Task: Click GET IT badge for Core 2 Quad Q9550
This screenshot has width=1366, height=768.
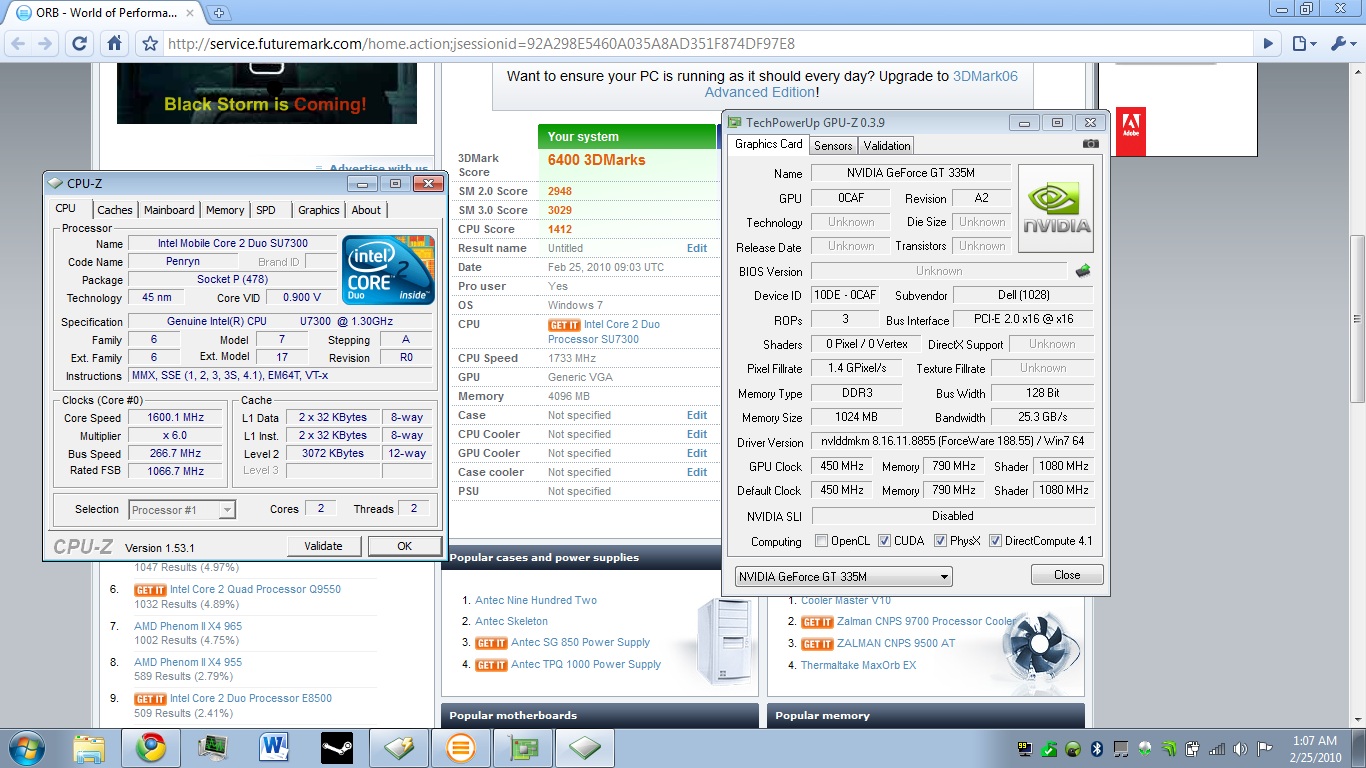Action: 150,590
